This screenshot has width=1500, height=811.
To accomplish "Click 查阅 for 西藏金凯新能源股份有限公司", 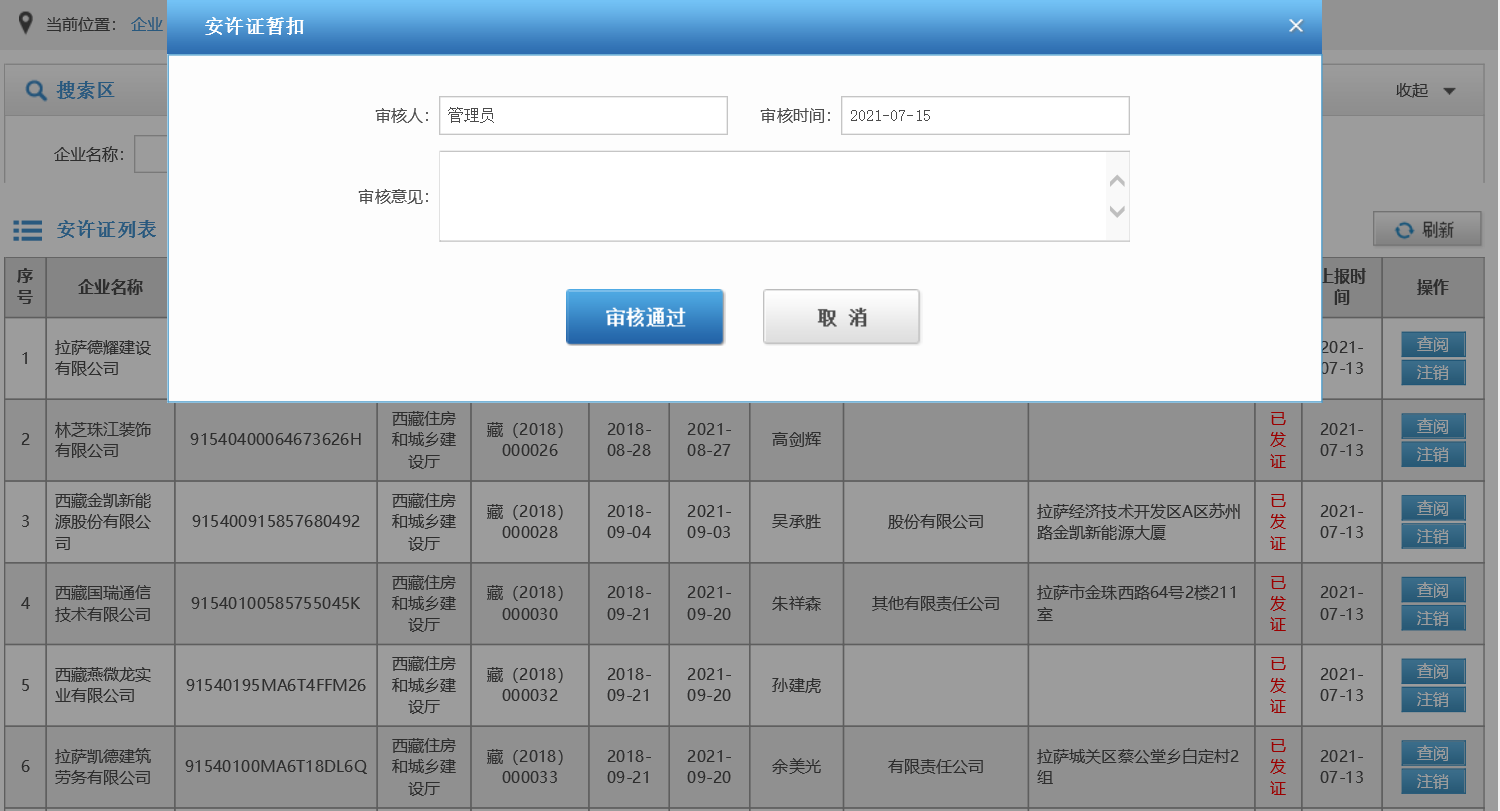I will click(1432, 508).
